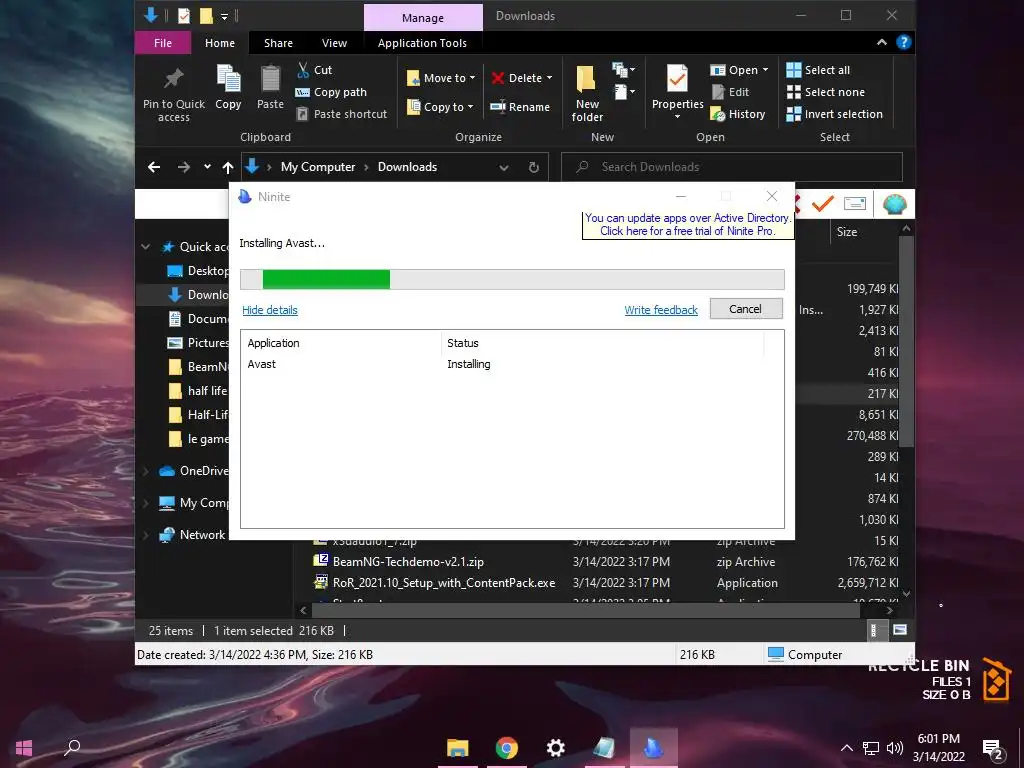This screenshot has height=768, width=1024.
Task: Click Write feedback link in Ninite
Action: pyautogui.click(x=661, y=310)
